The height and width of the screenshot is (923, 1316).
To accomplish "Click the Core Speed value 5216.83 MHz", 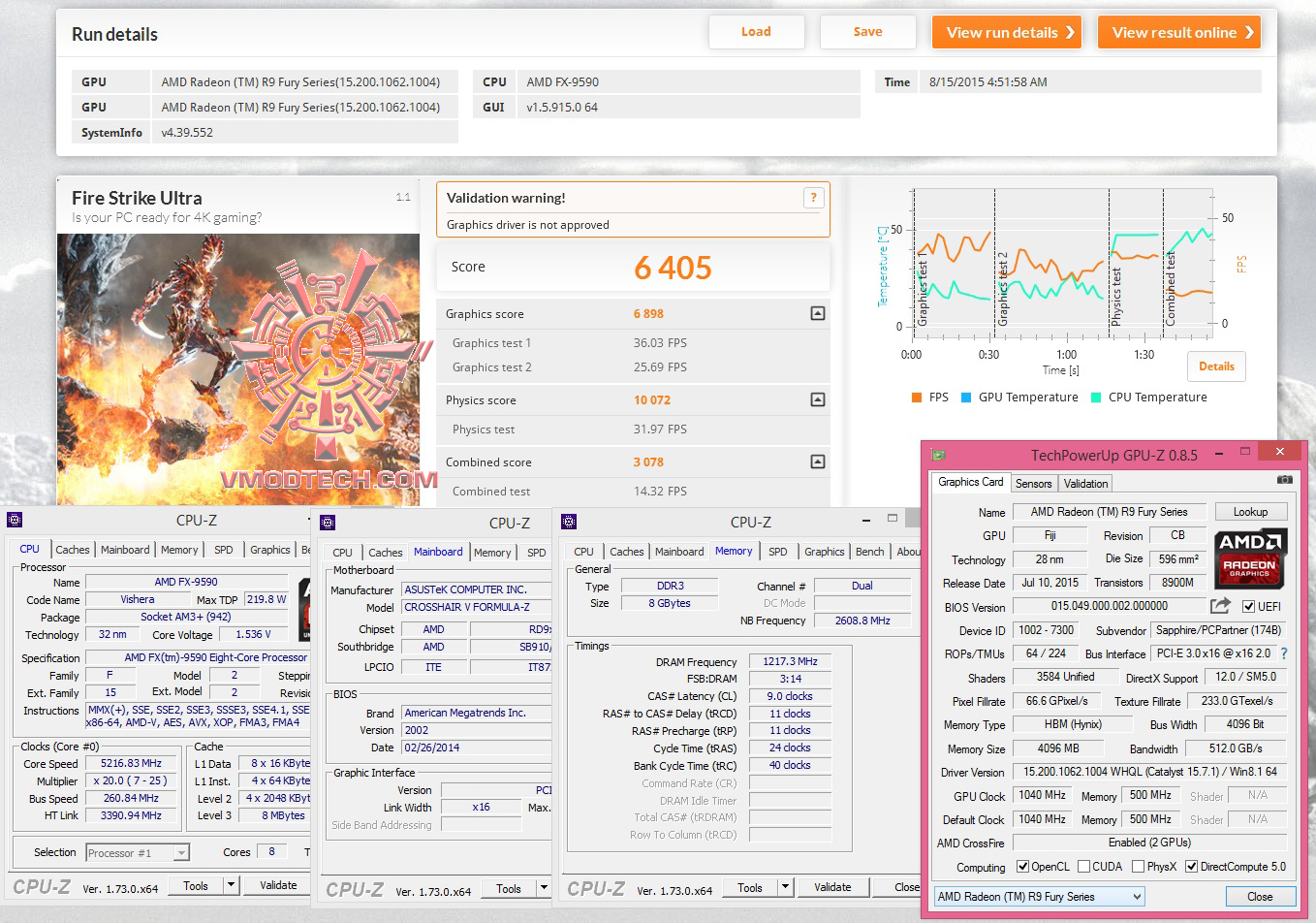I will 132,763.
